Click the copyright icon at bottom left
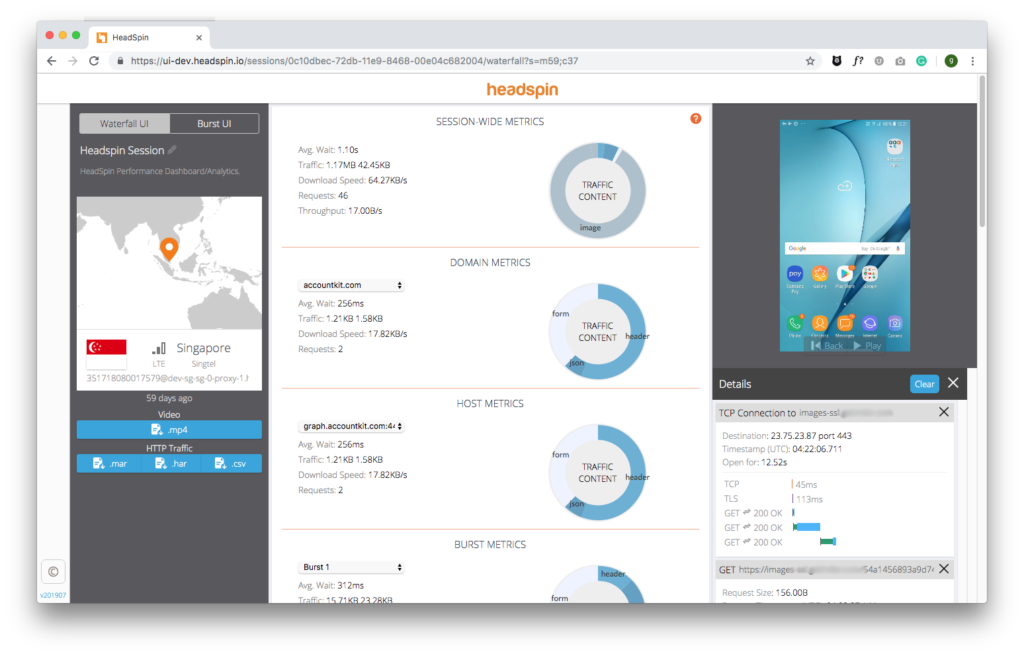 [53, 572]
